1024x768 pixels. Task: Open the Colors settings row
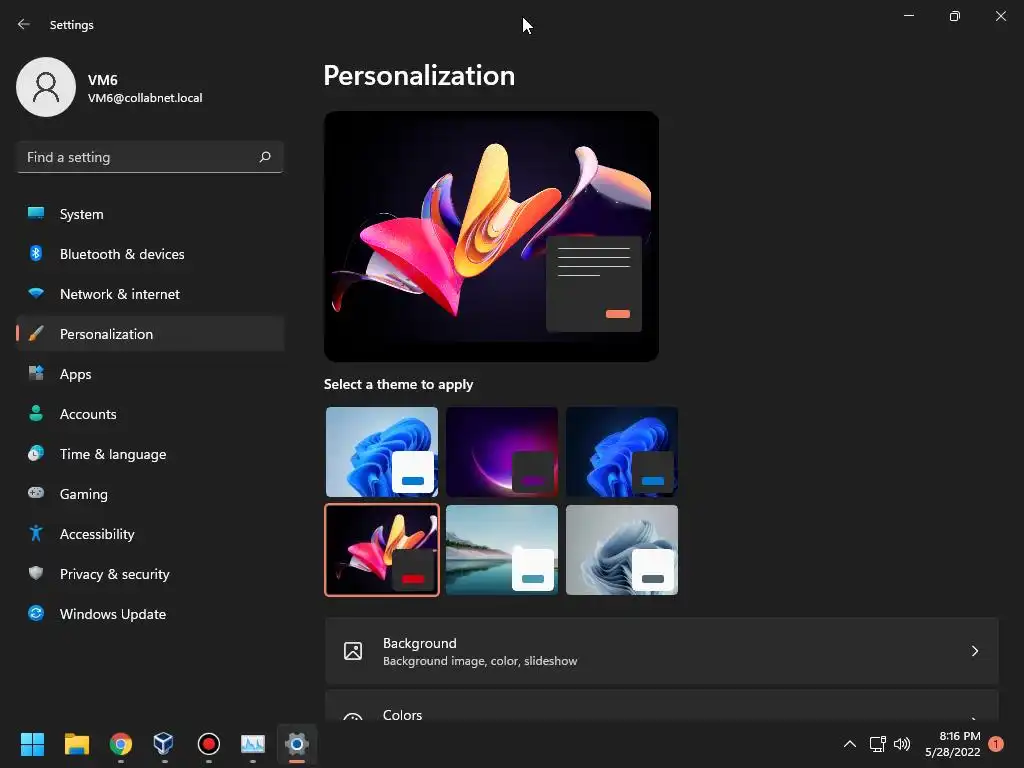[662, 706]
